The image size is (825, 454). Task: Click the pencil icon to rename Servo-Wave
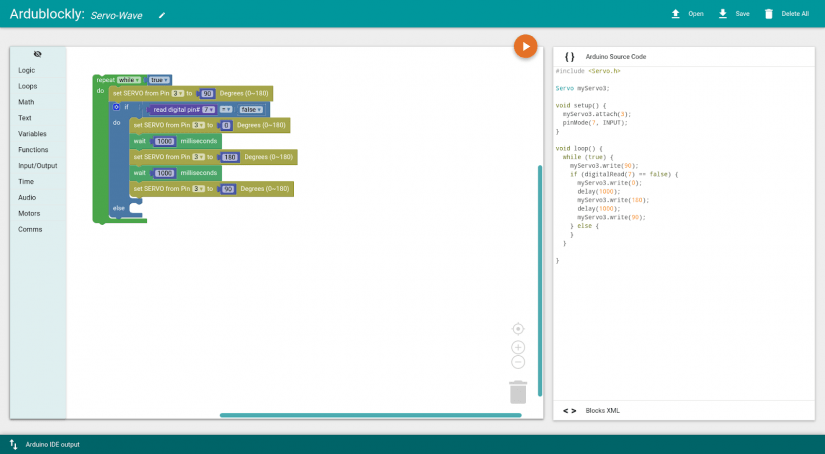click(x=162, y=15)
